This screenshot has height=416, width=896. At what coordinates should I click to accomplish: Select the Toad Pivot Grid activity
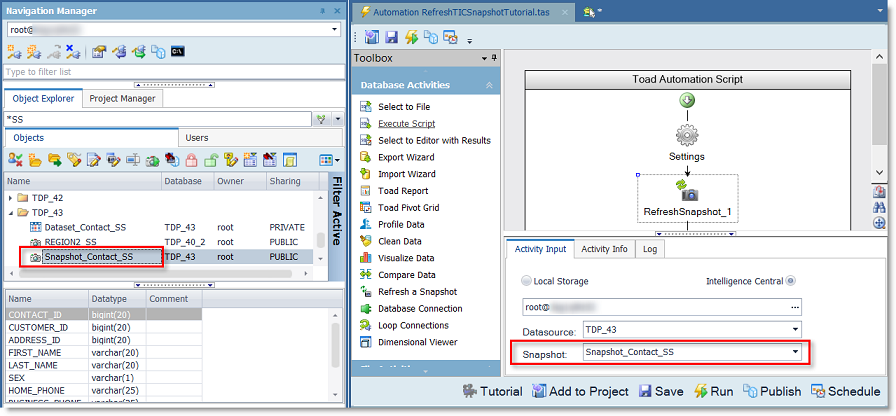coord(400,207)
